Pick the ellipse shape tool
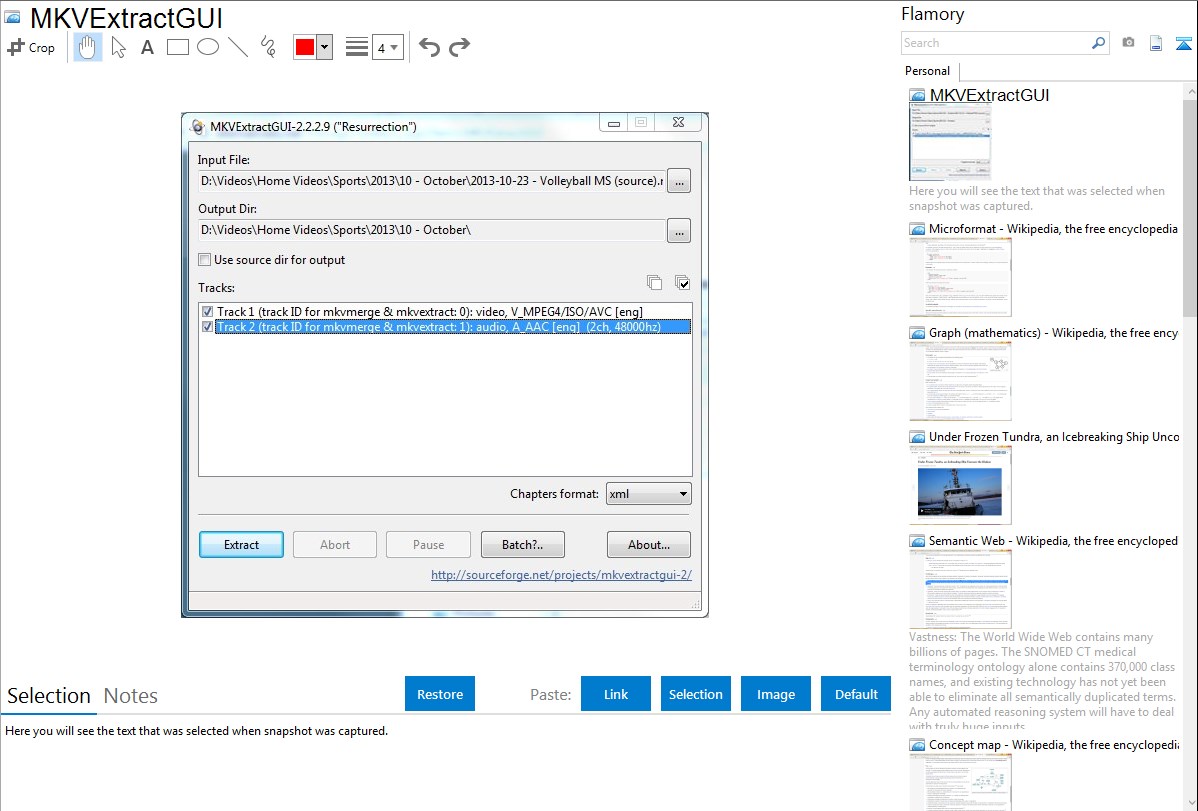Image resolution: width=1198 pixels, height=811 pixels. click(208, 47)
